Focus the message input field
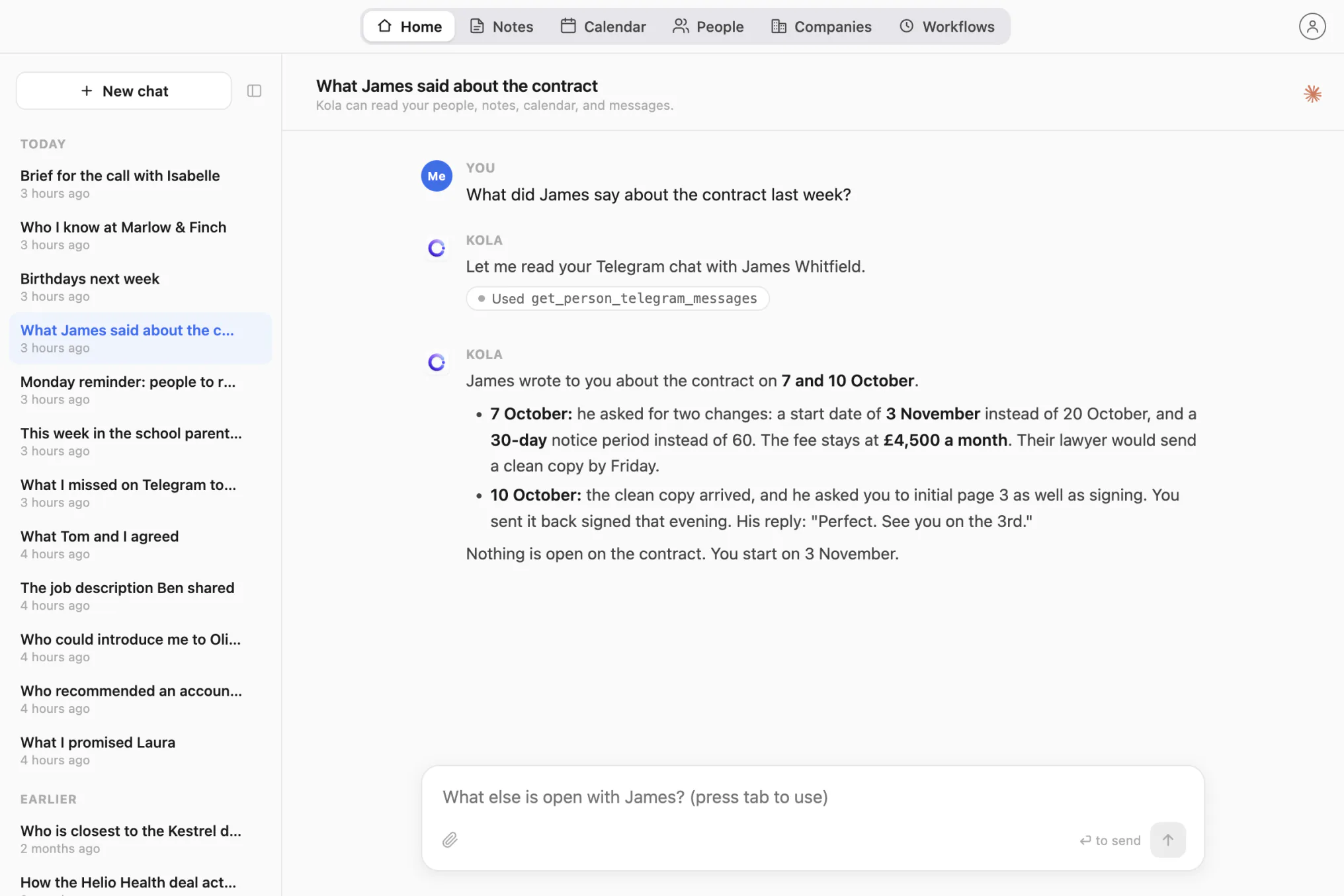 click(812, 797)
